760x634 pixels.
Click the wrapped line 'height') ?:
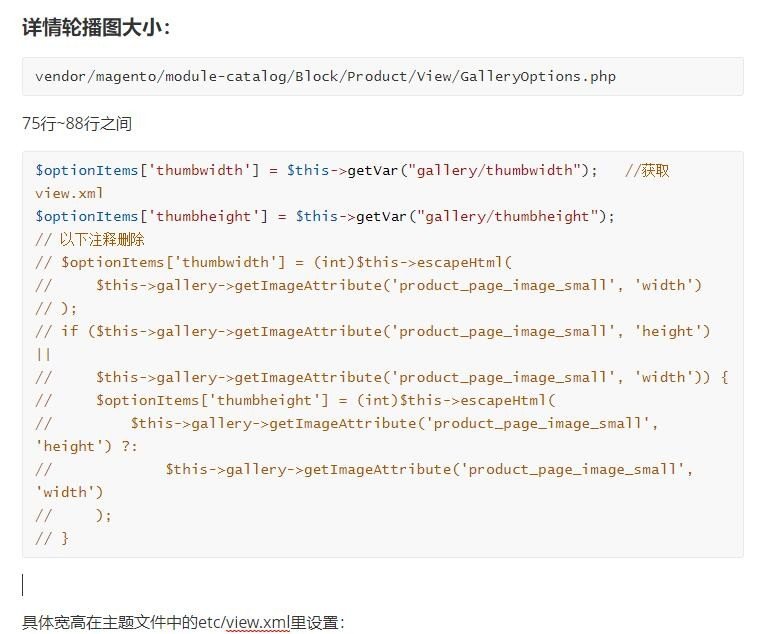86,446
